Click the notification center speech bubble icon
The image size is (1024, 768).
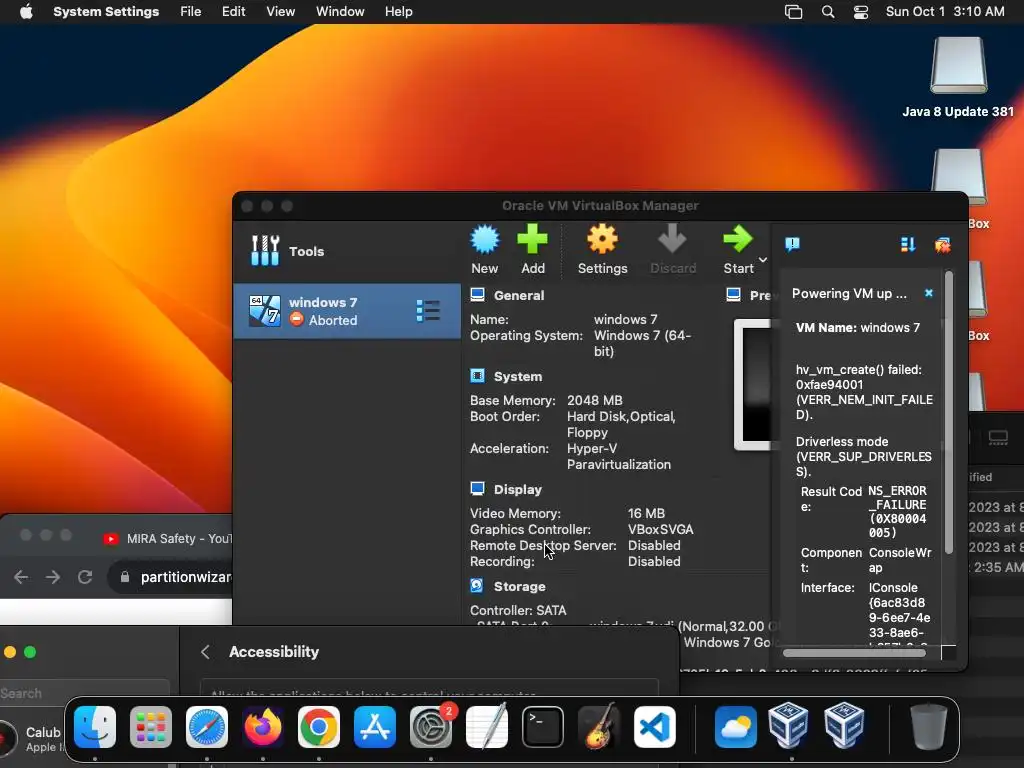click(792, 244)
